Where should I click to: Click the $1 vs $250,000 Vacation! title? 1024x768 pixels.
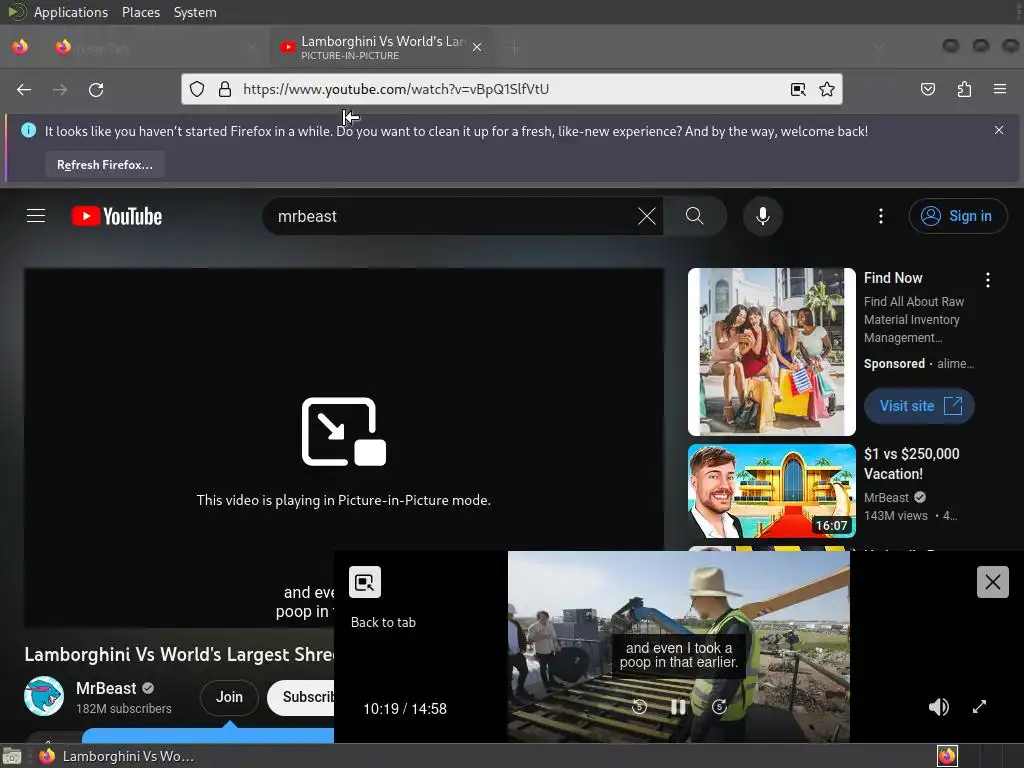(912, 464)
